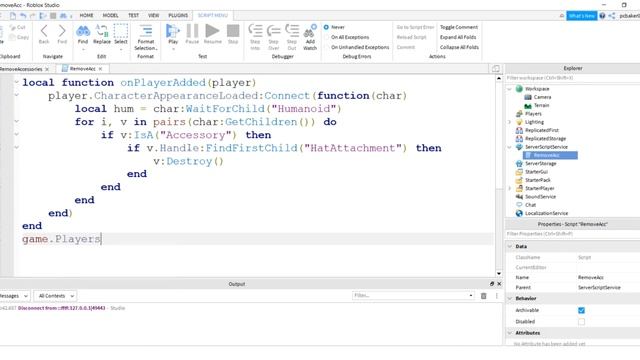Click the script editor scroll down arrow

(x=499, y=273)
